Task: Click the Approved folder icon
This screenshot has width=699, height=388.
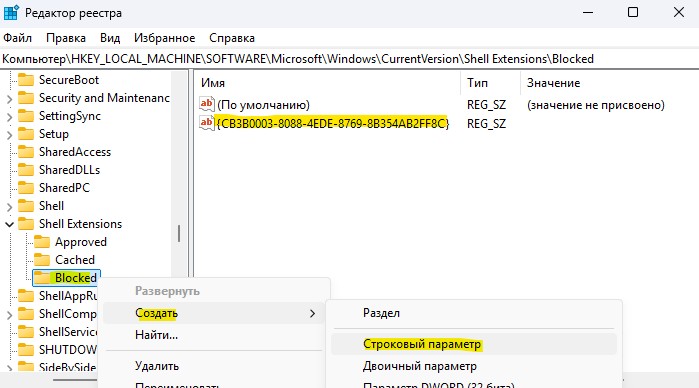Action: pyautogui.click(x=42, y=242)
